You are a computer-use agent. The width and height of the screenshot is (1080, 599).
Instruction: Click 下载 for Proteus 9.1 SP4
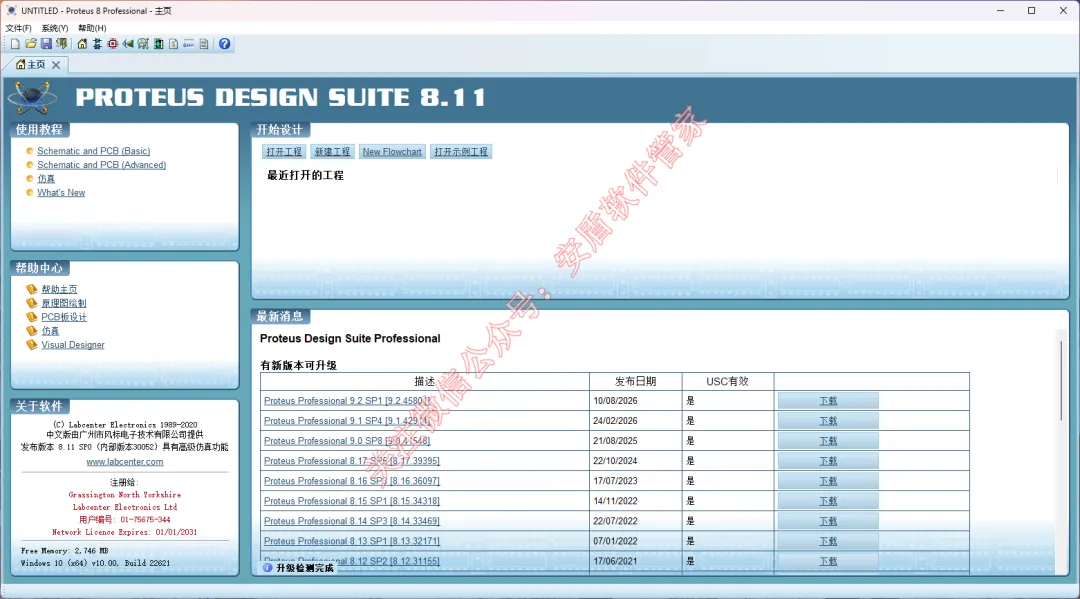tap(828, 421)
